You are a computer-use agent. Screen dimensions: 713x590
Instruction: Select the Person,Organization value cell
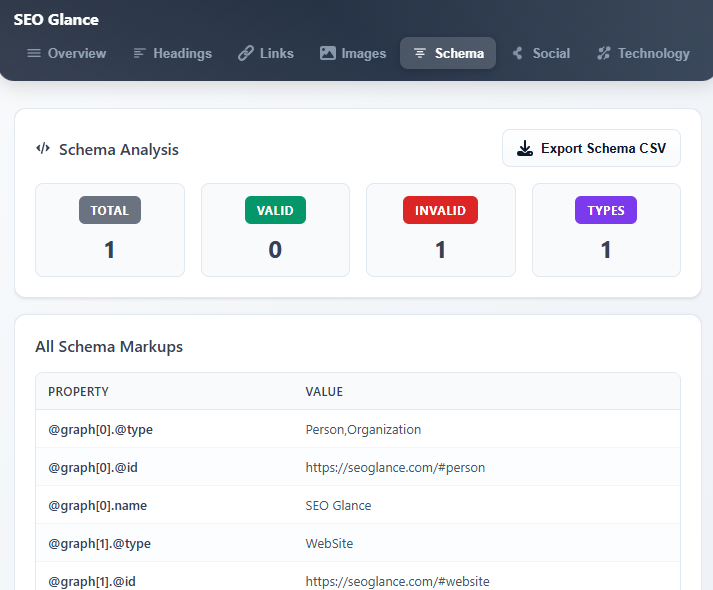click(x=363, y=430)
